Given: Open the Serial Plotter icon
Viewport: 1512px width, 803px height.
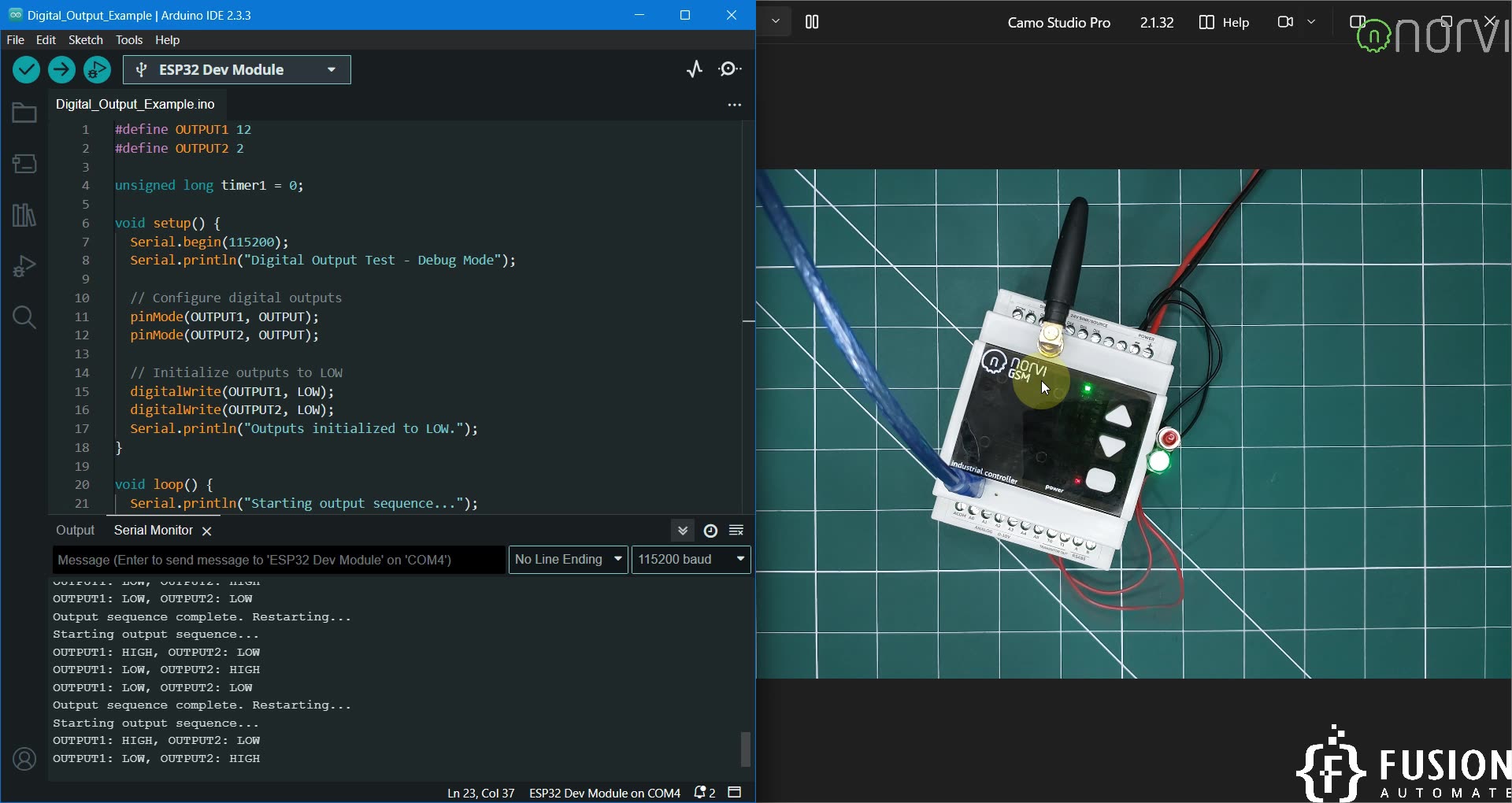Looking at the screenshot, I should coord(695,69).
